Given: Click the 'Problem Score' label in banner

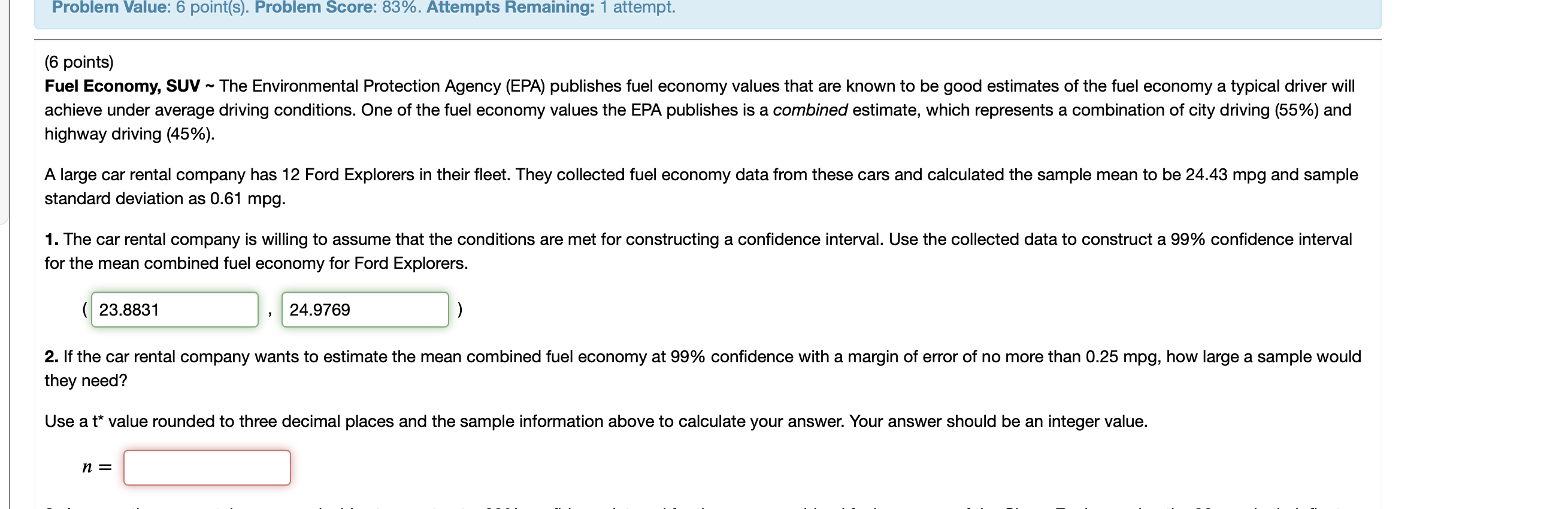Looking at the screenshot, I should coord(315,7).
